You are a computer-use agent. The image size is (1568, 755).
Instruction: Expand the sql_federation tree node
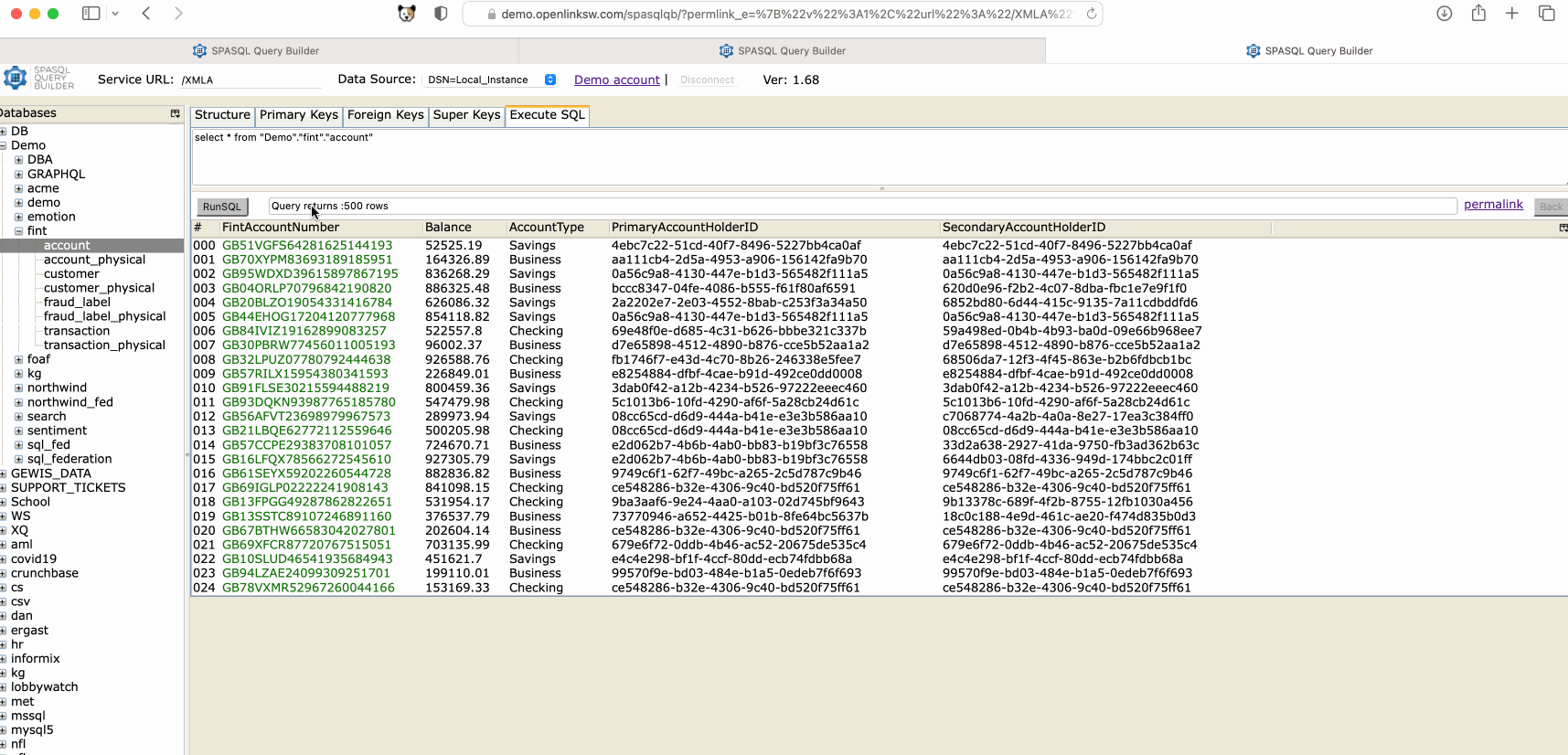tap(19, 459)
